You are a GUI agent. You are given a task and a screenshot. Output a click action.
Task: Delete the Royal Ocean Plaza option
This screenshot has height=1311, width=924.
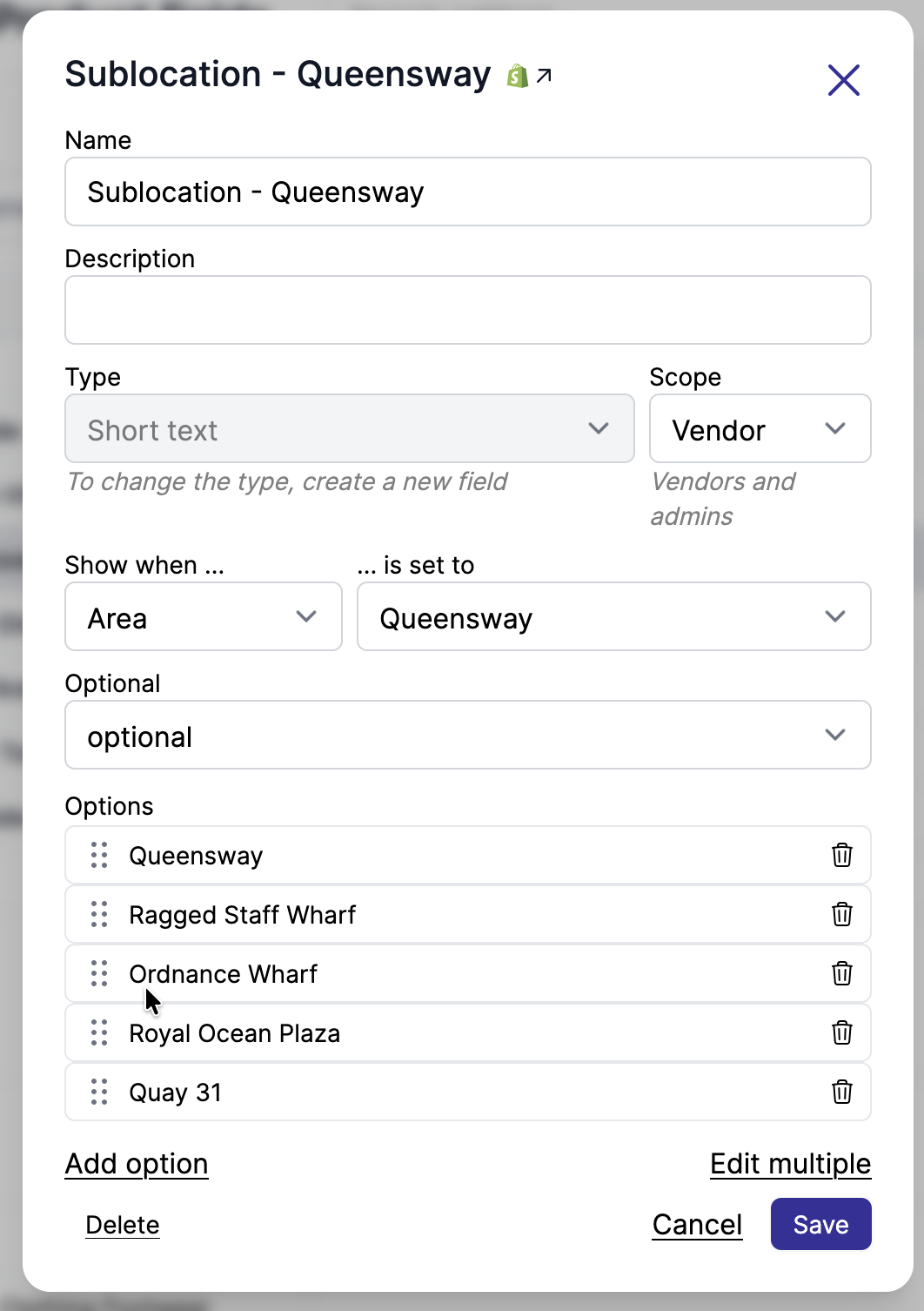[841, 1033]
